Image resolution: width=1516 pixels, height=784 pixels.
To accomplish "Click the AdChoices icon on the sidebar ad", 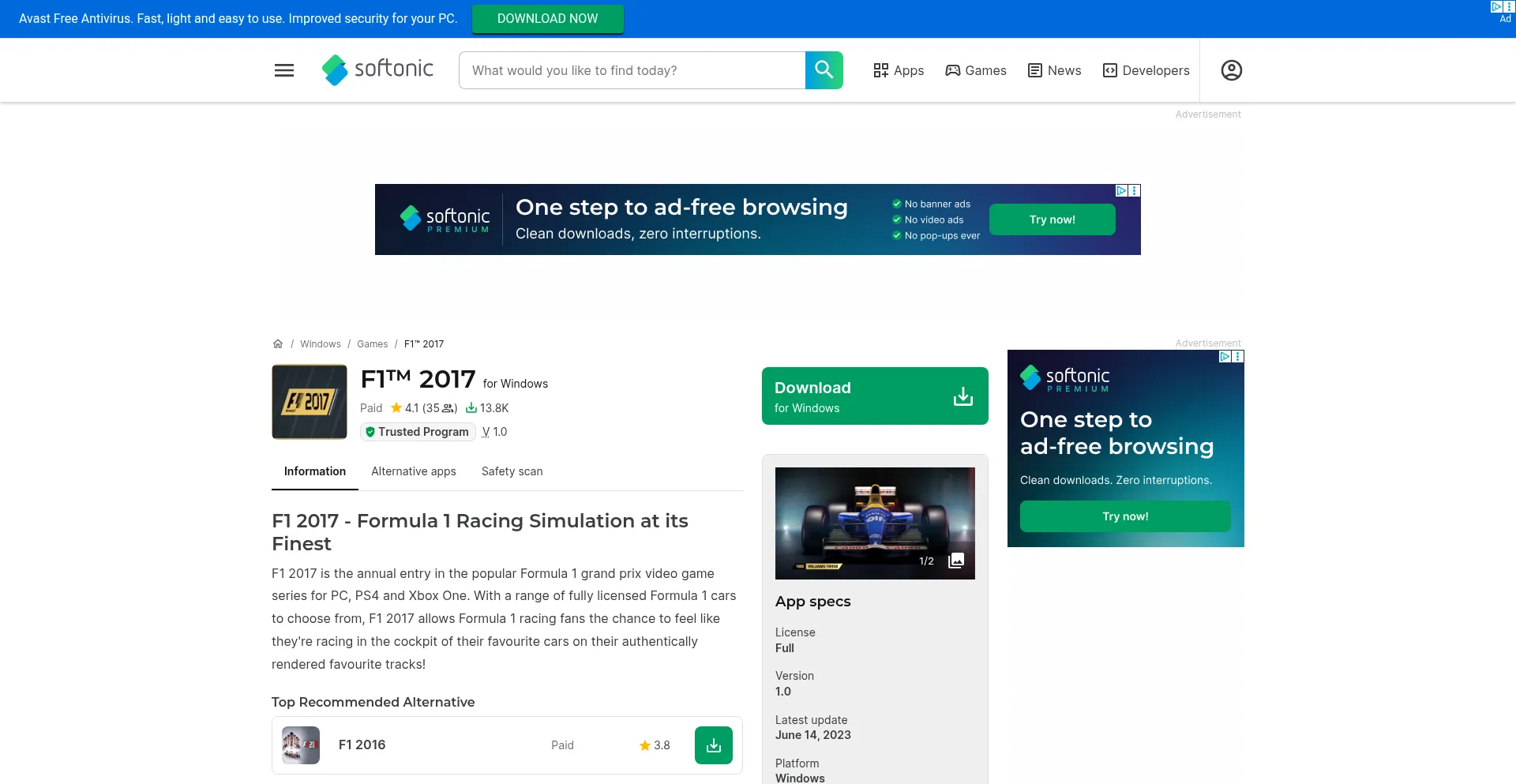I will tap(1225, 356).
